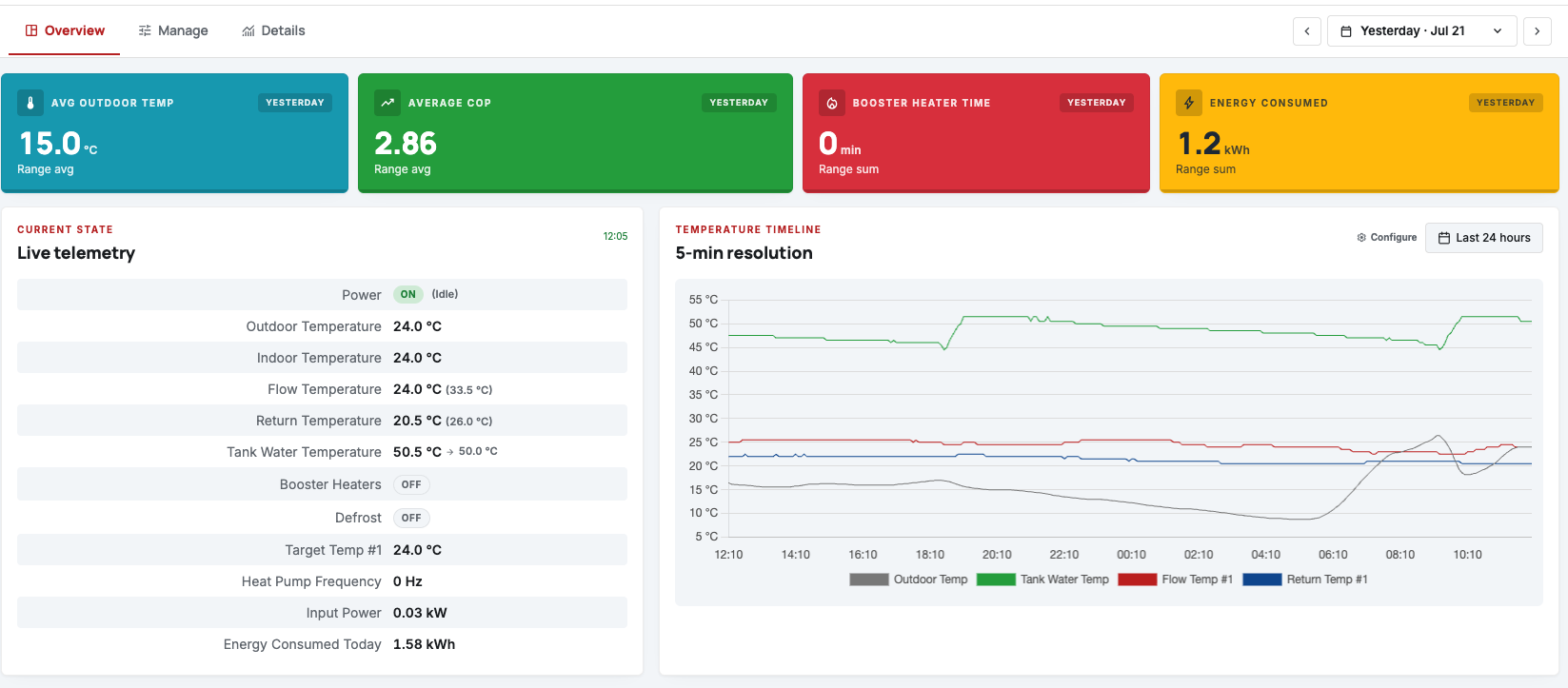The height and width of the screenshot is (688, 1568).
Task: Click the trend arrow icon on Average COP card
Action: (x=387, y=103)
